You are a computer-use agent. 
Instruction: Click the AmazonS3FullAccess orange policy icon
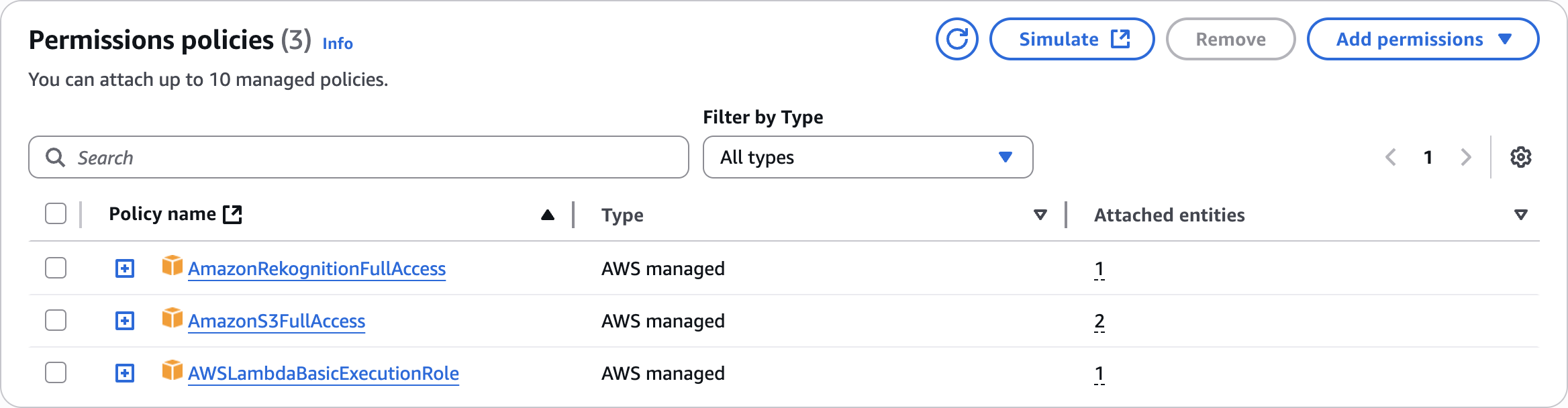[173, 318]
